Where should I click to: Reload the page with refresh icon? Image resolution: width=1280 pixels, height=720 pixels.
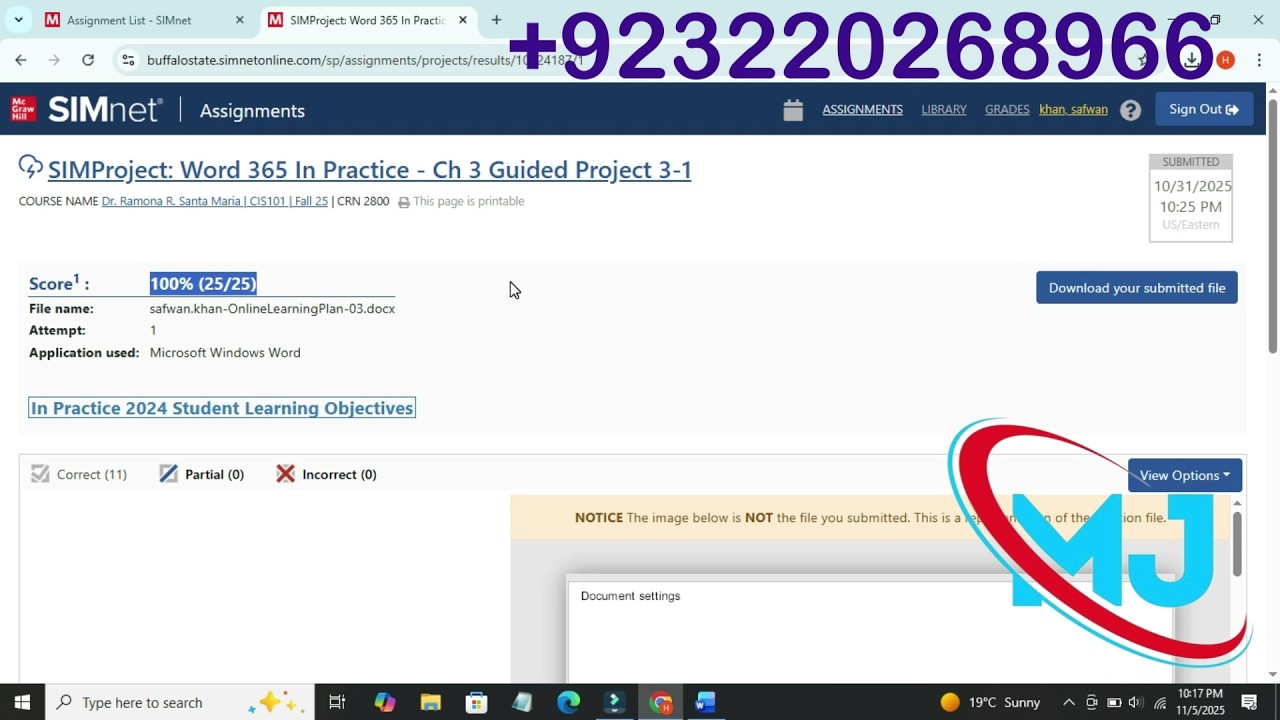tap(88, 60)
